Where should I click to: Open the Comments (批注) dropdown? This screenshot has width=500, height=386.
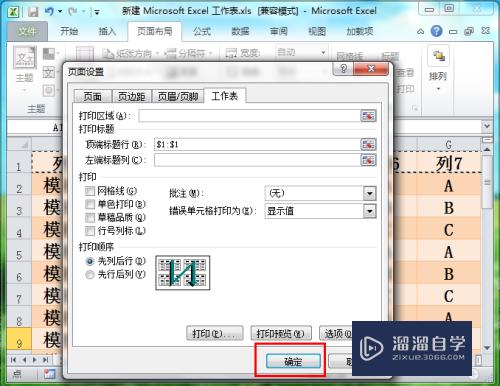369,193
